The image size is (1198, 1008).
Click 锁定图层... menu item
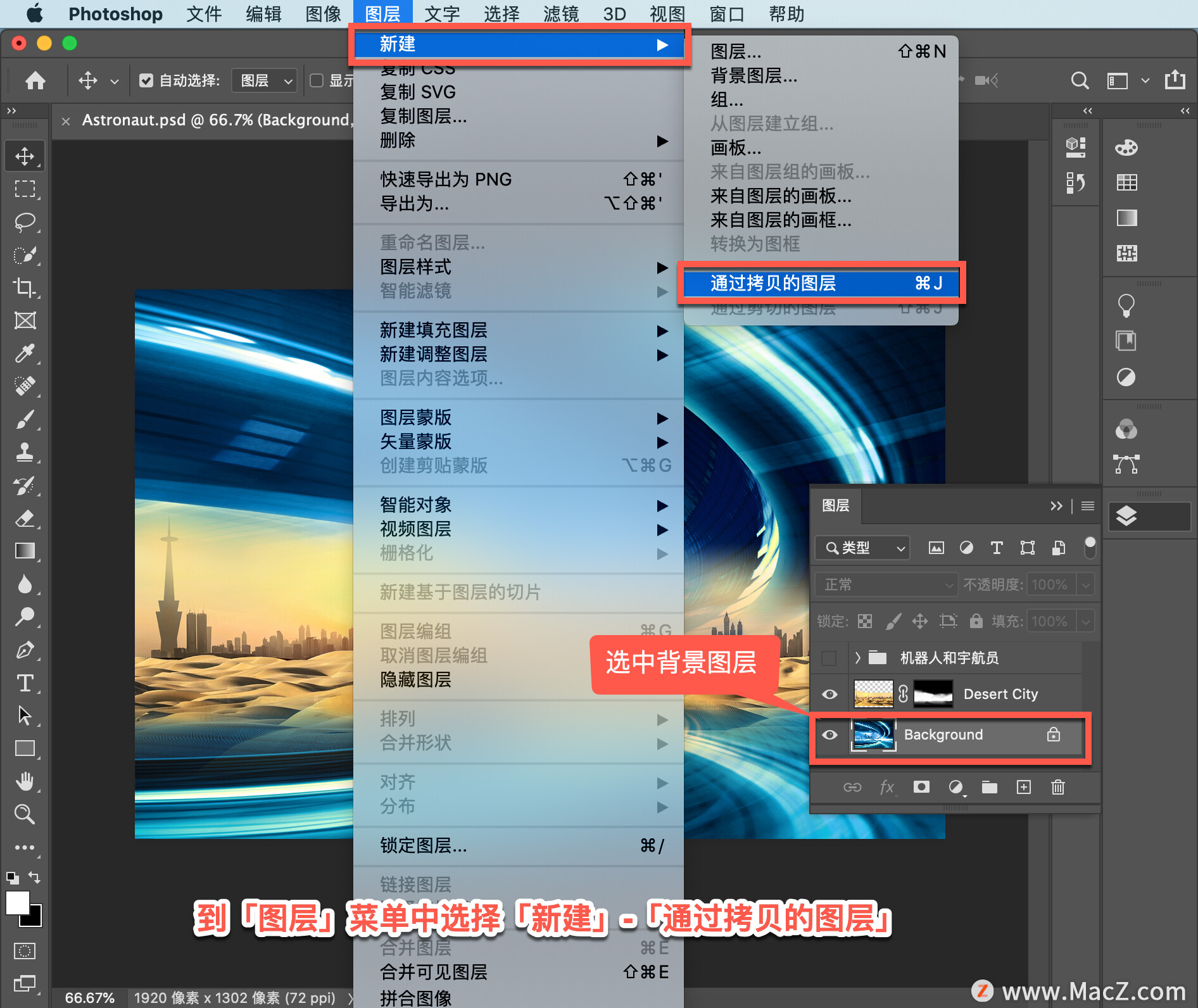click(x=519, y=846)
